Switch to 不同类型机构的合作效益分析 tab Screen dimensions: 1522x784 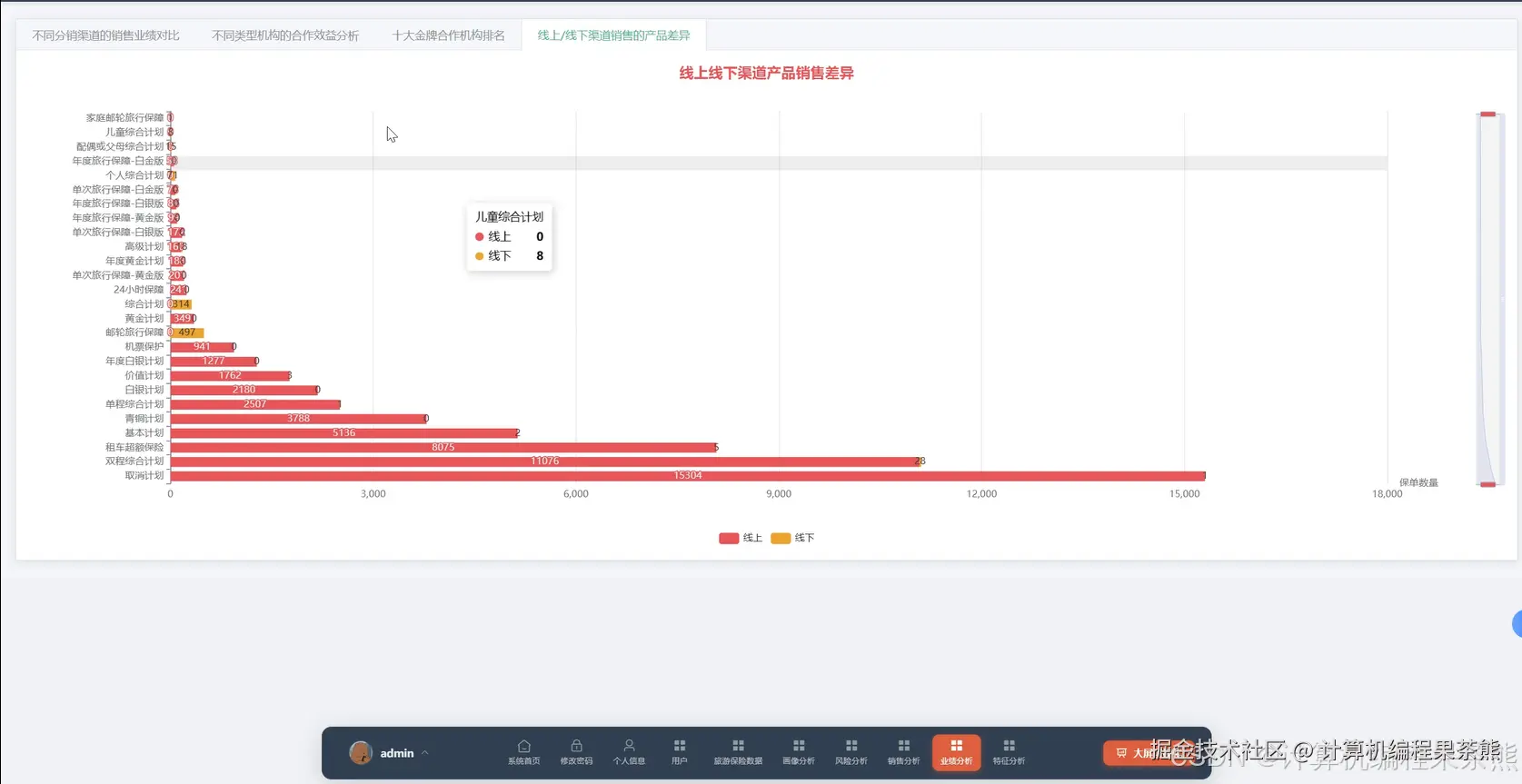coord(285,35)
